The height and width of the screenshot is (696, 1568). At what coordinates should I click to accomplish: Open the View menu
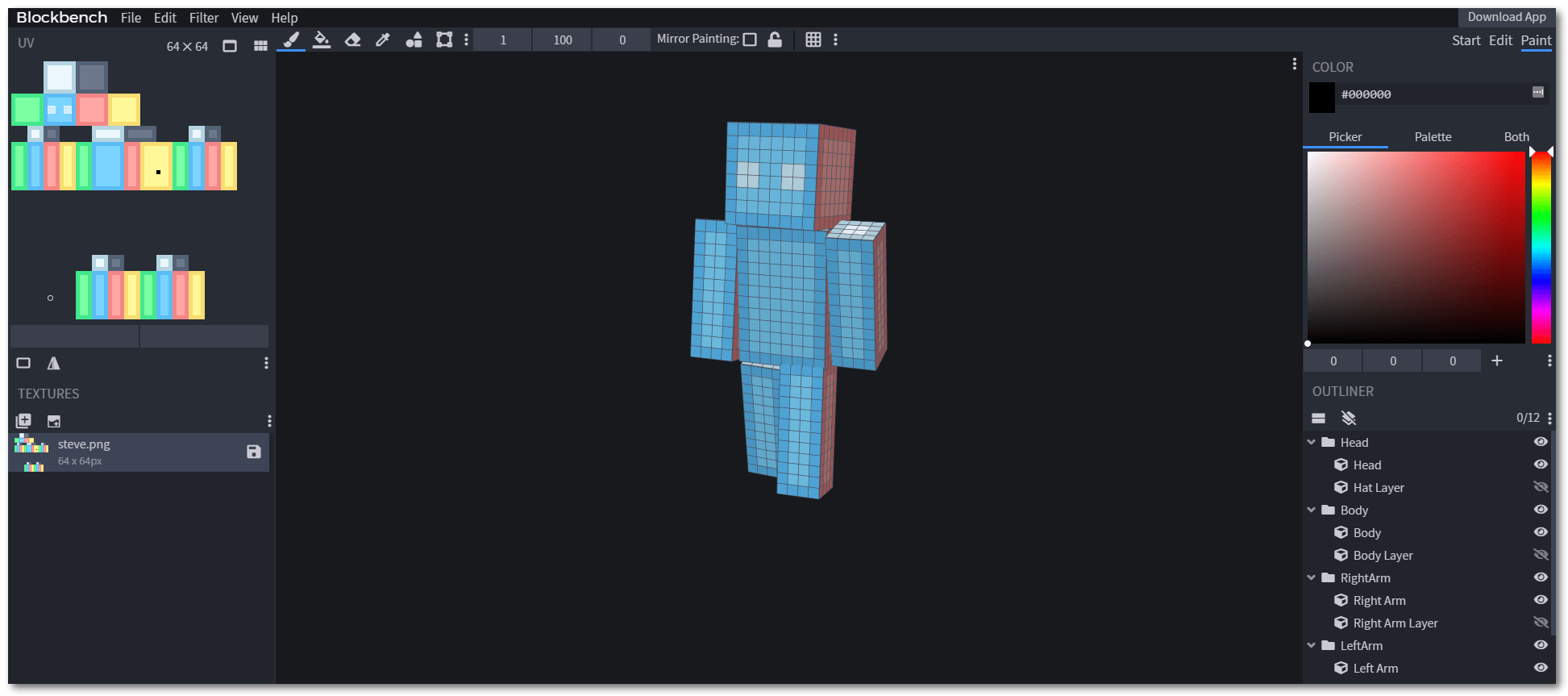pos(244,18)
